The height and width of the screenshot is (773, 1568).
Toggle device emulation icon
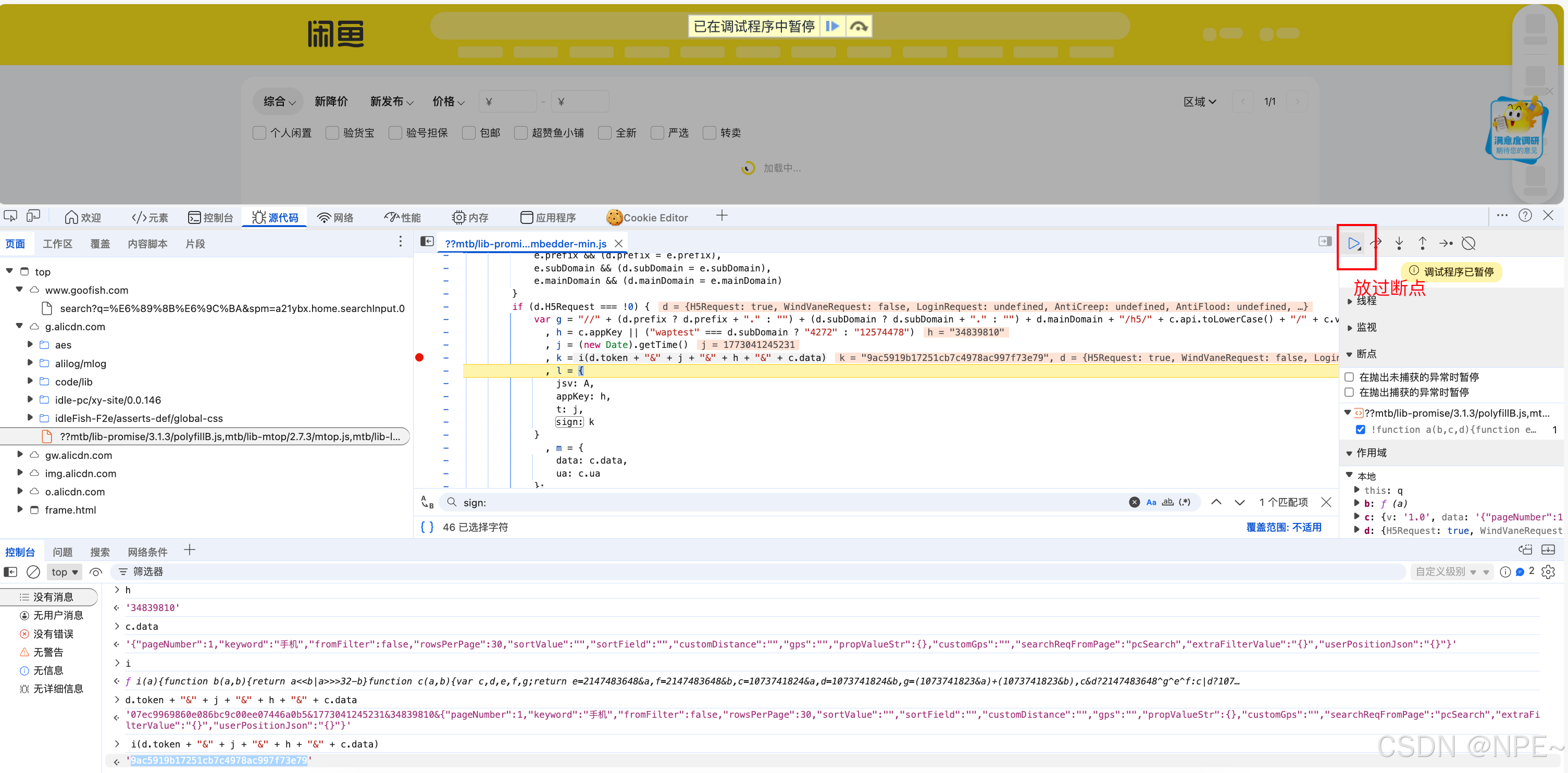click(x=33, y=216)
